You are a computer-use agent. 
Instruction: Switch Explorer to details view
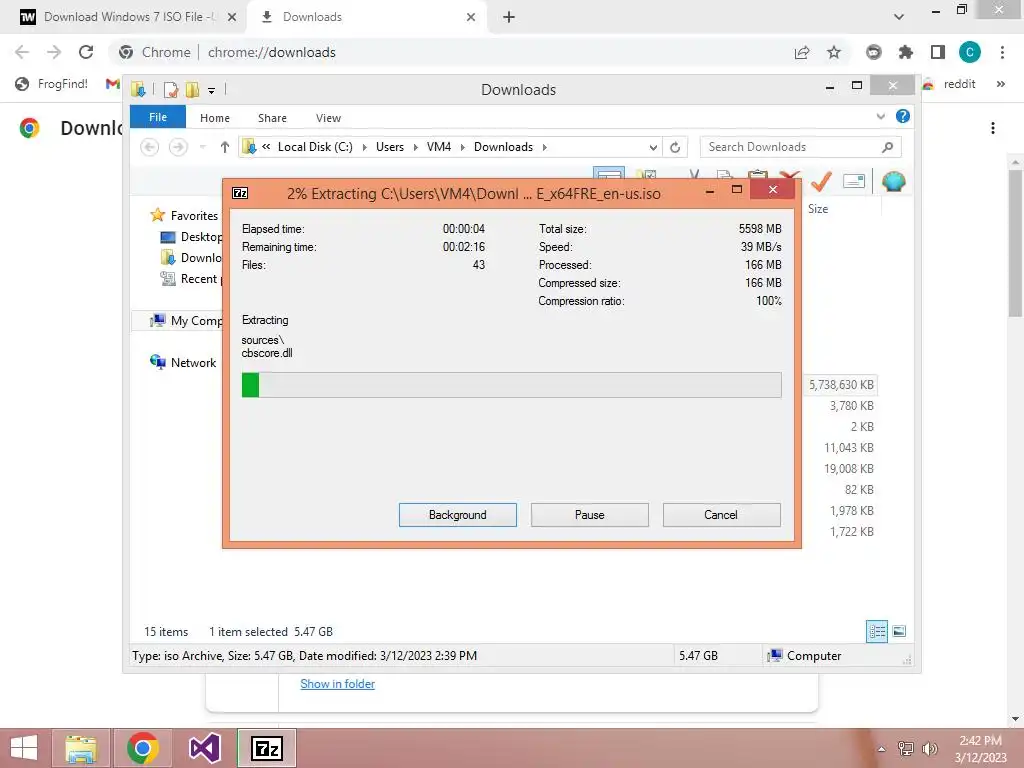pos(877,631)
